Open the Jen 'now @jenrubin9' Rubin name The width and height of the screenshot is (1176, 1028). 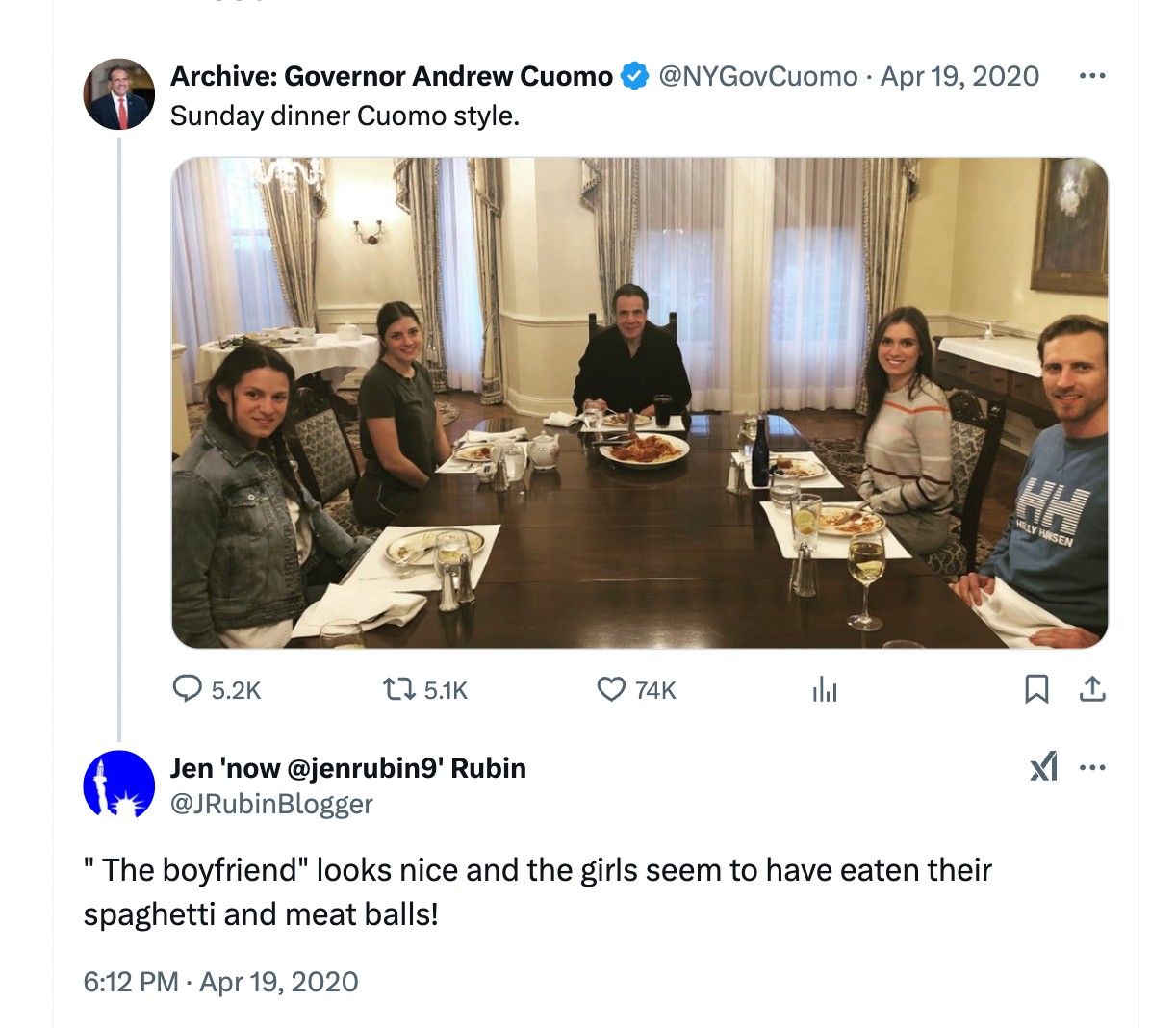[347, 768]
